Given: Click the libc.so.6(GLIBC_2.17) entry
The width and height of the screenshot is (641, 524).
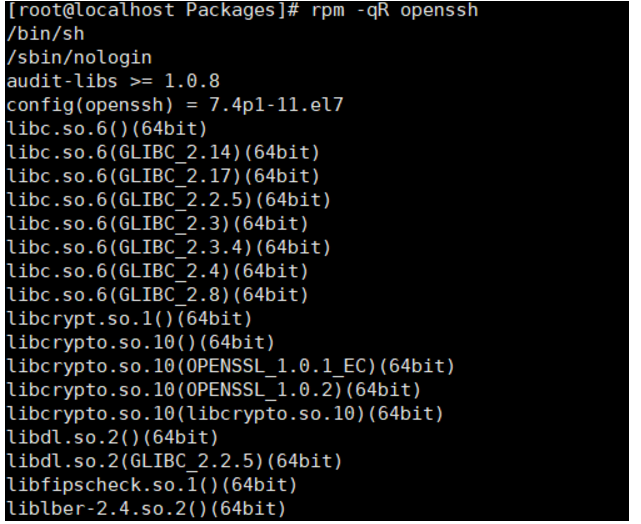Looking at the screenshot, I should [x=163, y=176].
